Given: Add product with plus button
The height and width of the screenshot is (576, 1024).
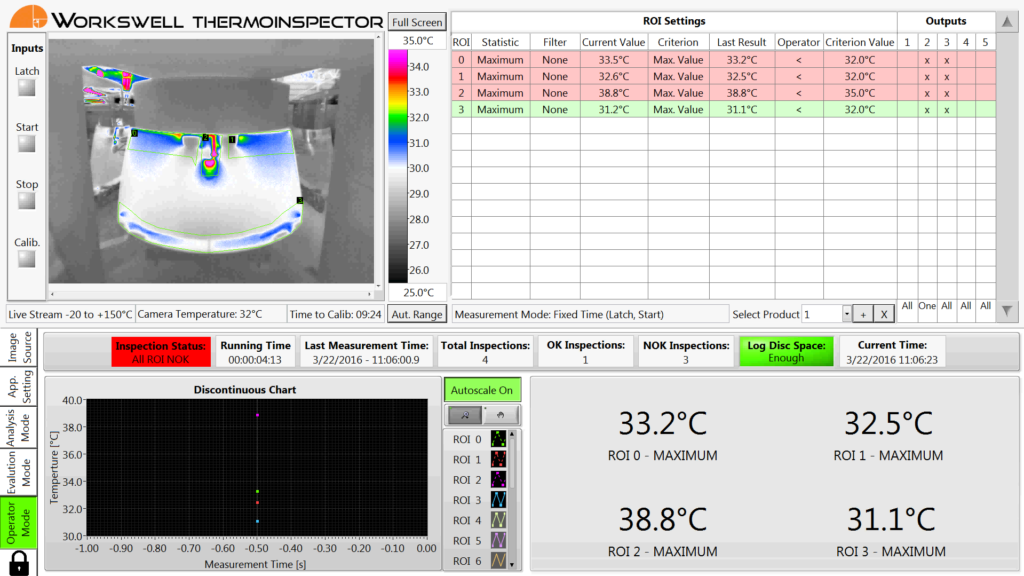Looking at the screenshot, I should point(863,314).
